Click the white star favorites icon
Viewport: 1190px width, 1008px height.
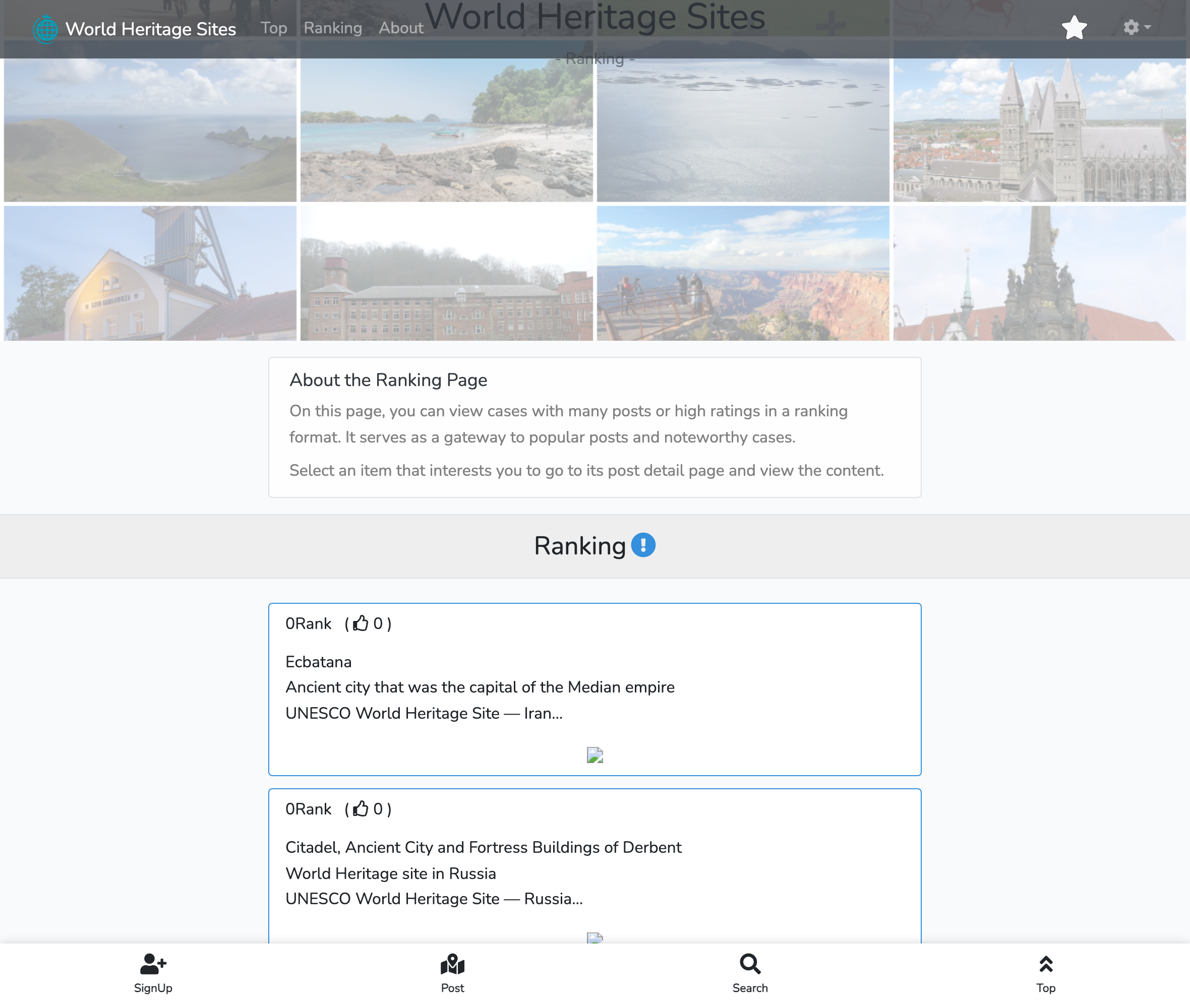pos(1075,27)
